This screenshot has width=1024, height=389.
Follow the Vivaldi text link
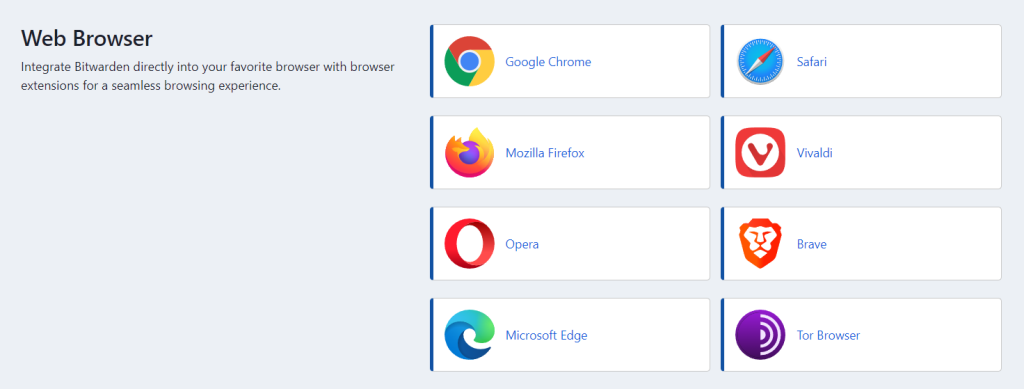pos(814,153)
